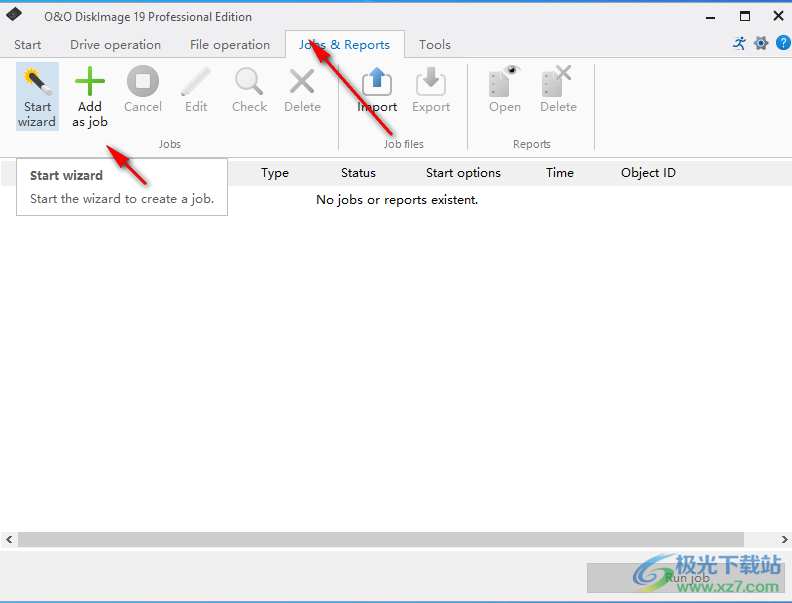This screenshot has height=603, width=792.
Task: Click the horizontal scrollbar thumb
Action: pyautogui.click(x=381, y=539)
